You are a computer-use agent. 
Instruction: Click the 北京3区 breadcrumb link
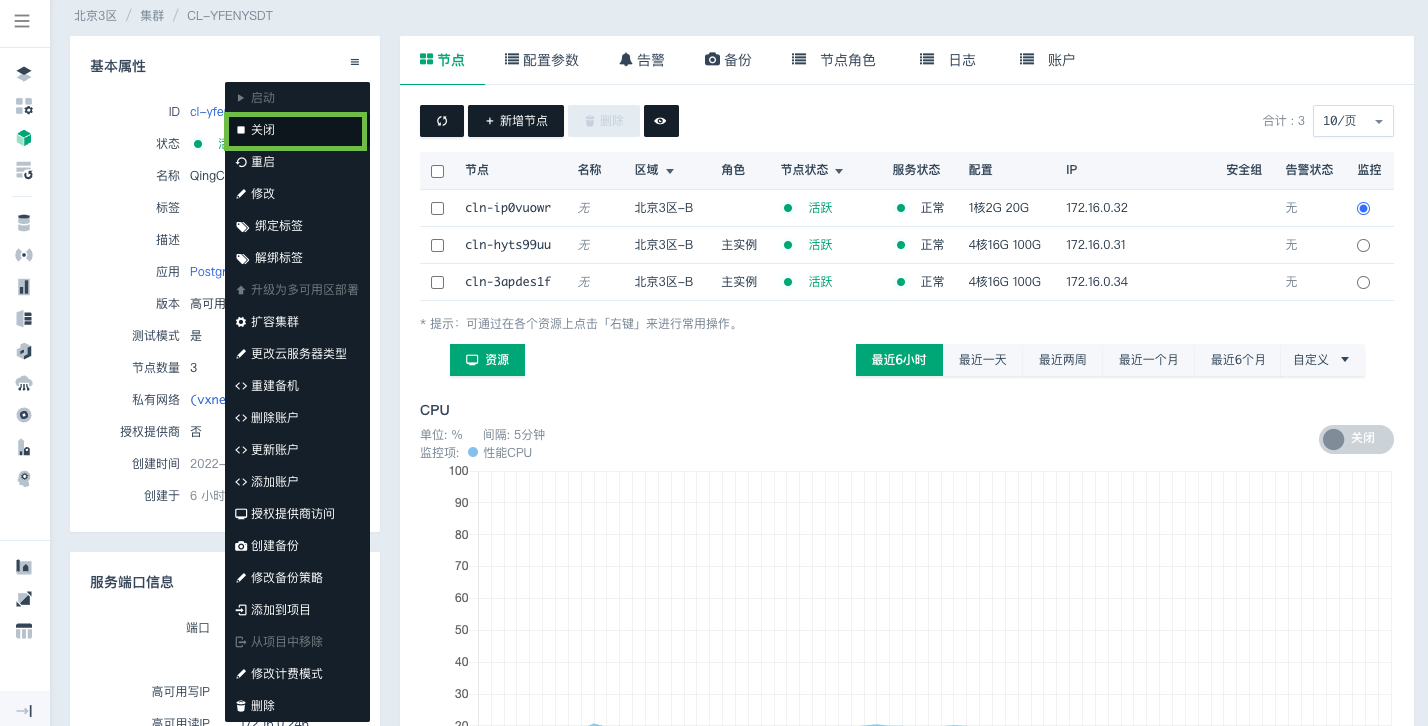[x=95, y=16]
